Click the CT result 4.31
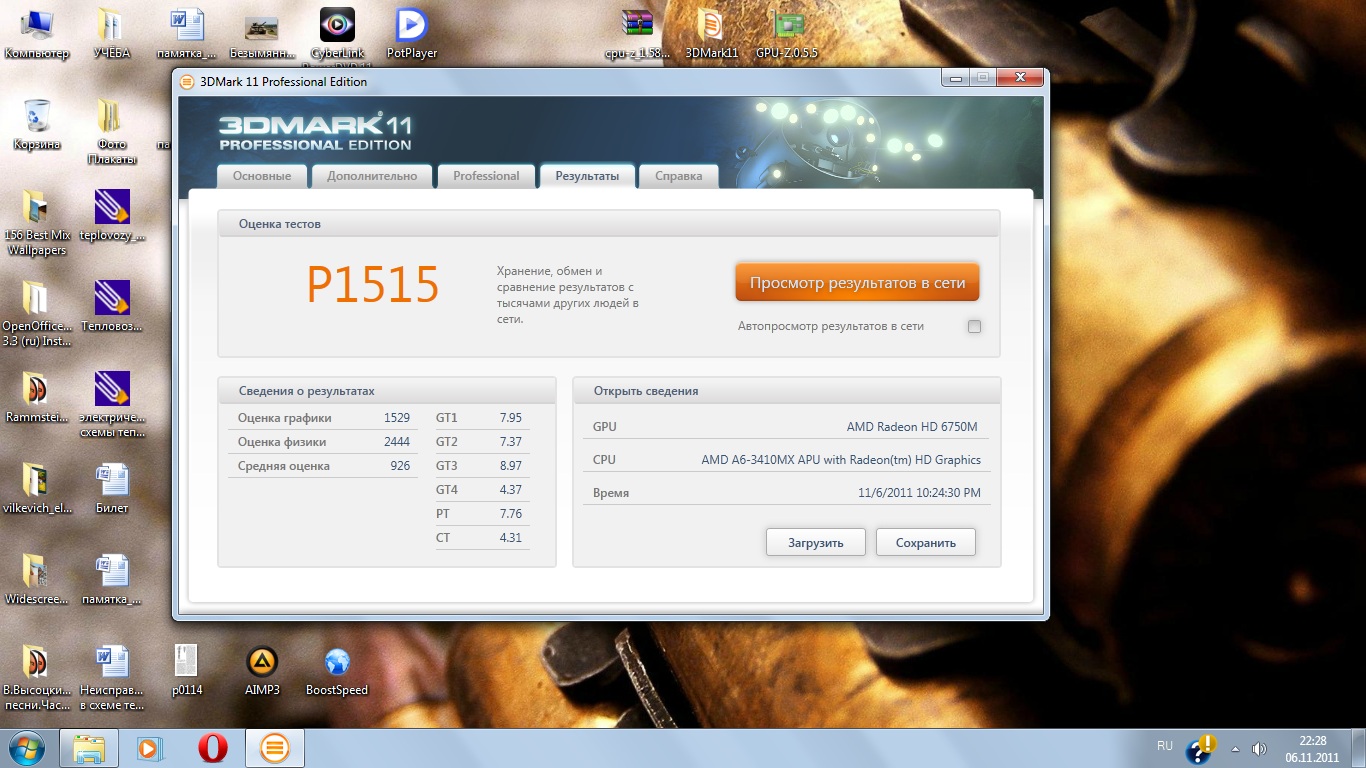This screenshot has width=1366, height=768. tap(510, 538)
